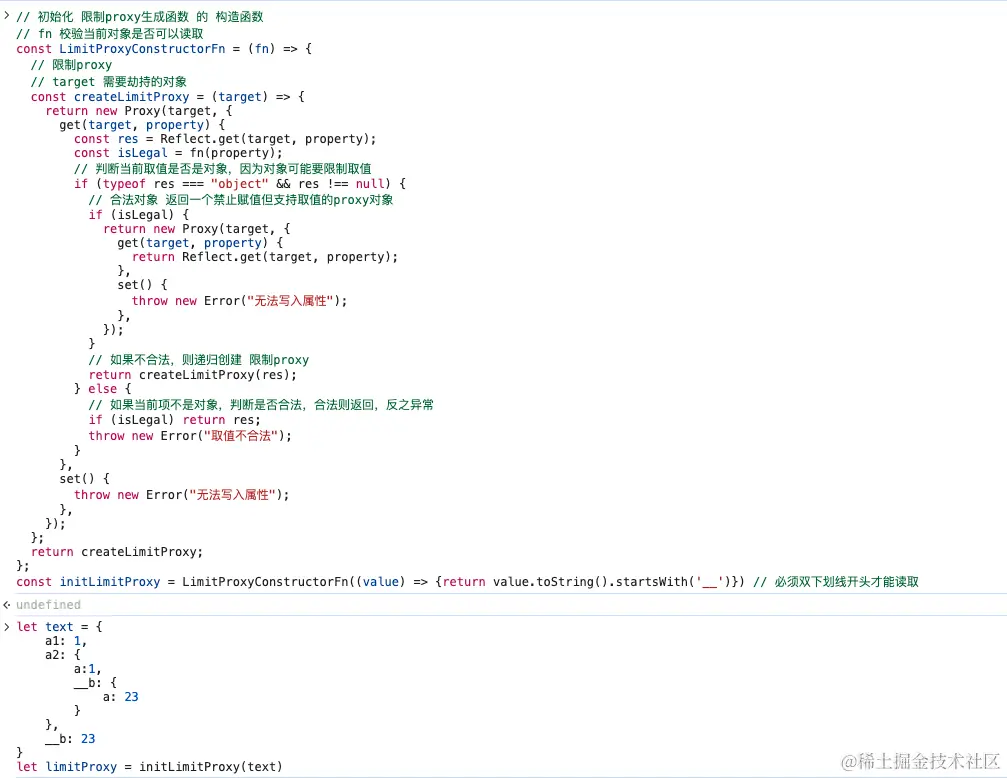Click the comment '// 如果不合法，则递归创建 限制proxy'
Image resolution: width=1007 pixels, height=778 pixels.
coord(198,360)
